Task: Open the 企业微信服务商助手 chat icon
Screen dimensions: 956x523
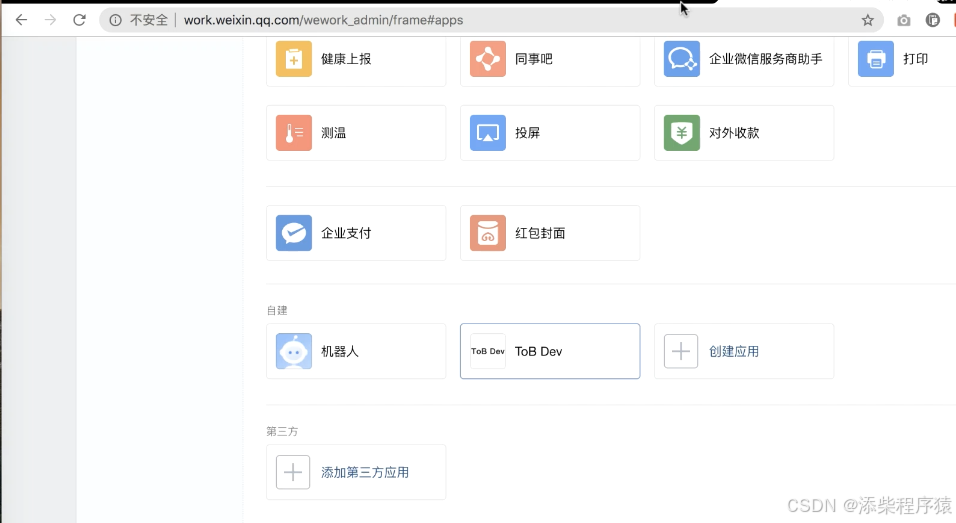Action: 682,59
